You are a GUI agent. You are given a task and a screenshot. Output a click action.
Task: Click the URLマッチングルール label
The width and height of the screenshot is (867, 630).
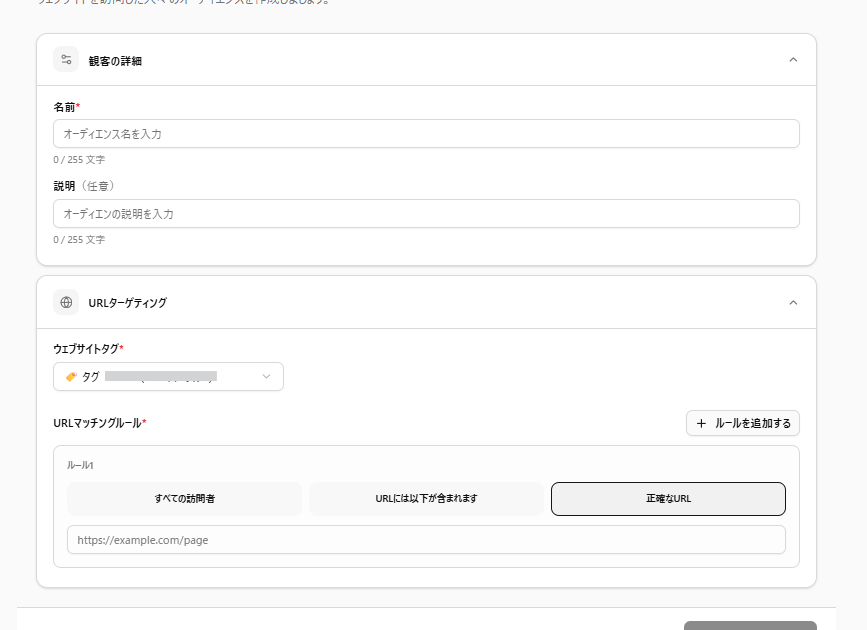(98, 423)
